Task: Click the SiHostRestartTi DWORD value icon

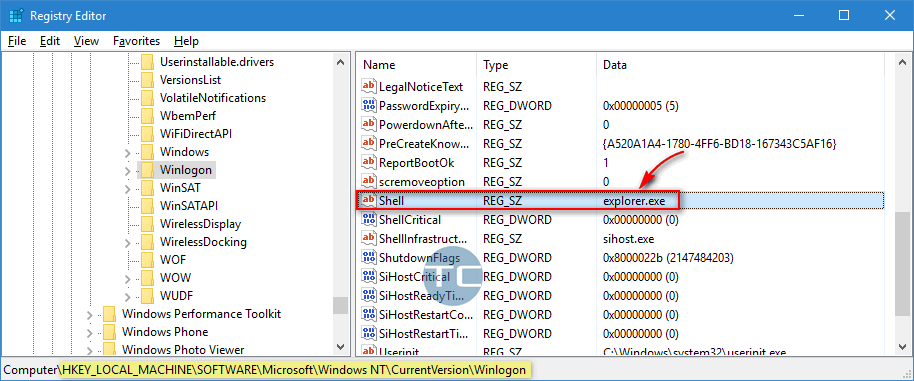Action: (368, 333)
